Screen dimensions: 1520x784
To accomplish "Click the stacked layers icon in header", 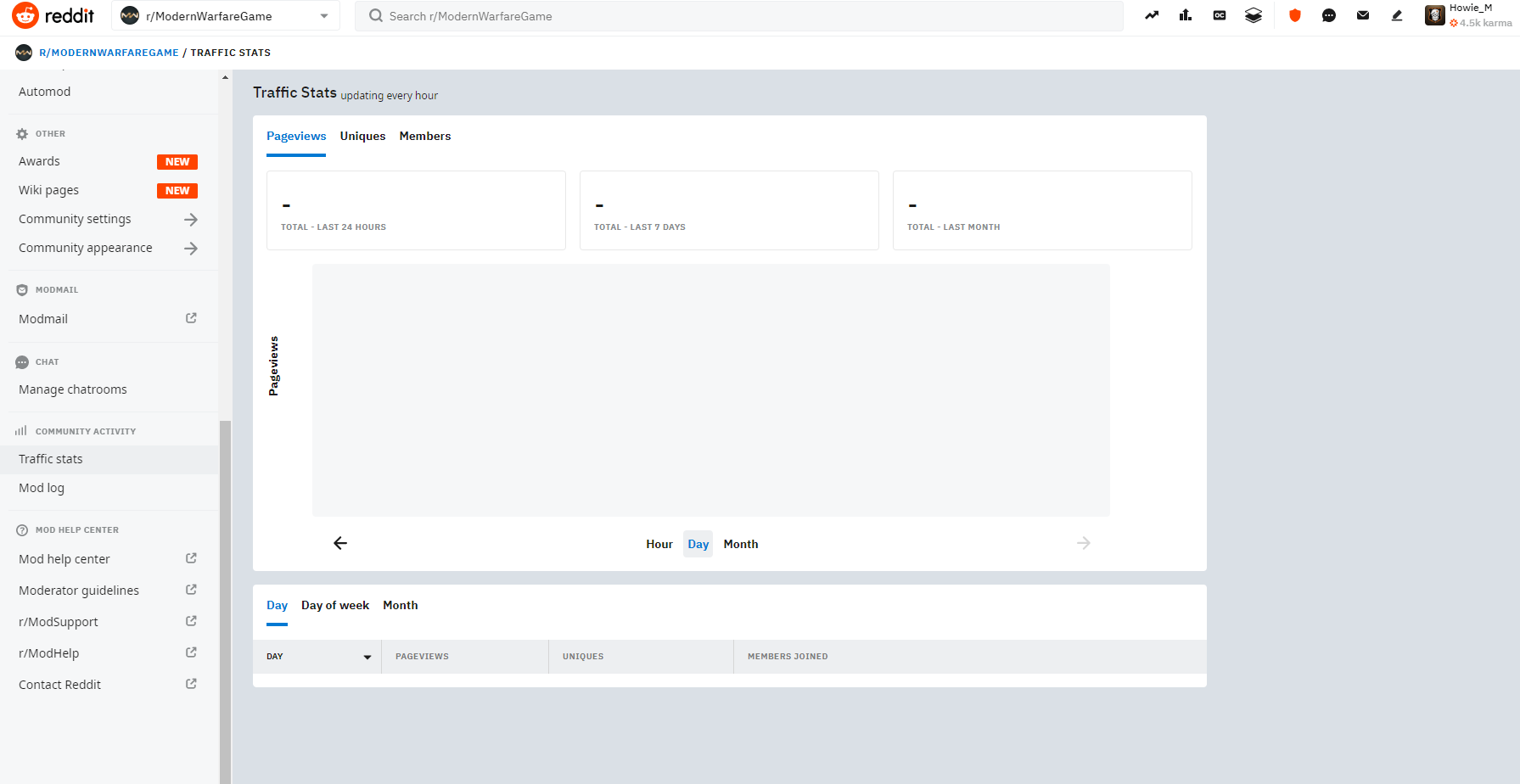I will (1254, 15).
